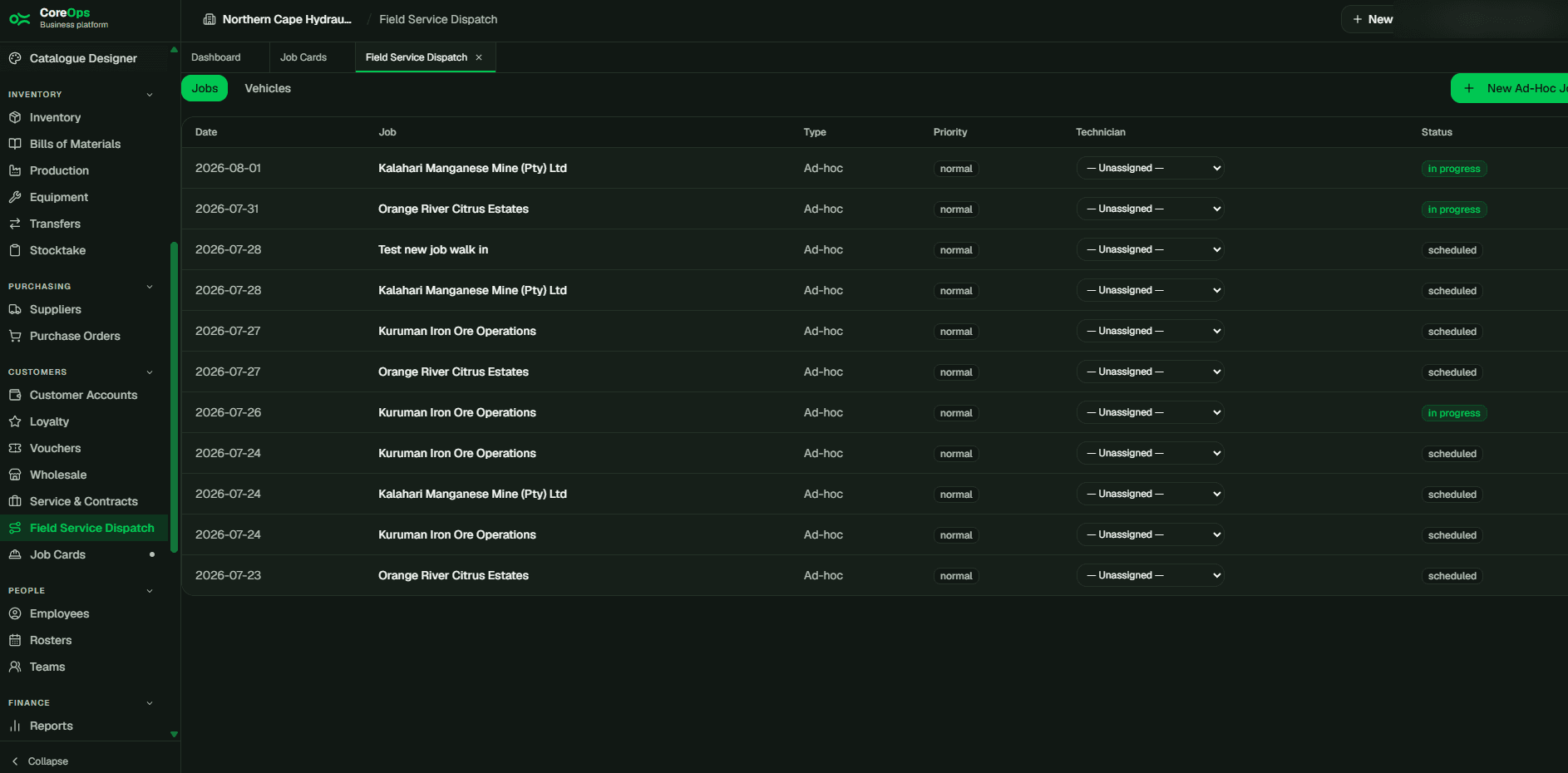Viewport: 1568px width, 773px height.
Task: Select the Jobs view tab
Action: 205,88
